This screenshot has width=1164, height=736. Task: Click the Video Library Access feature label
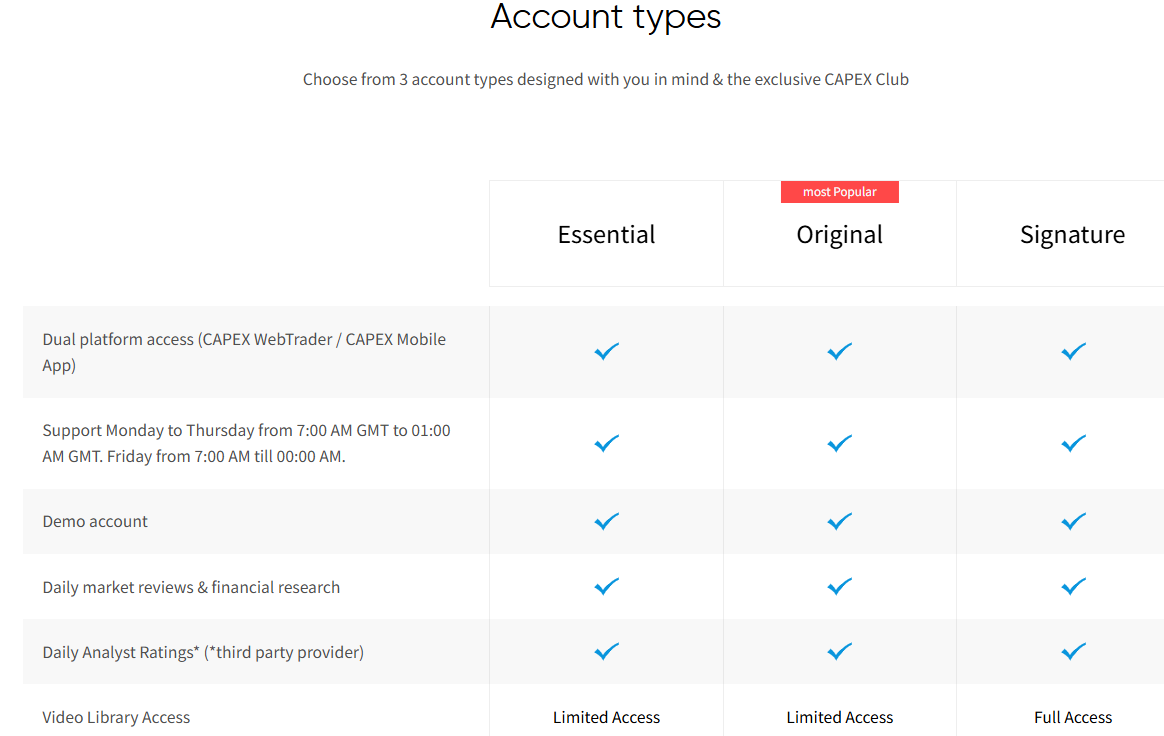coord(117,717)
